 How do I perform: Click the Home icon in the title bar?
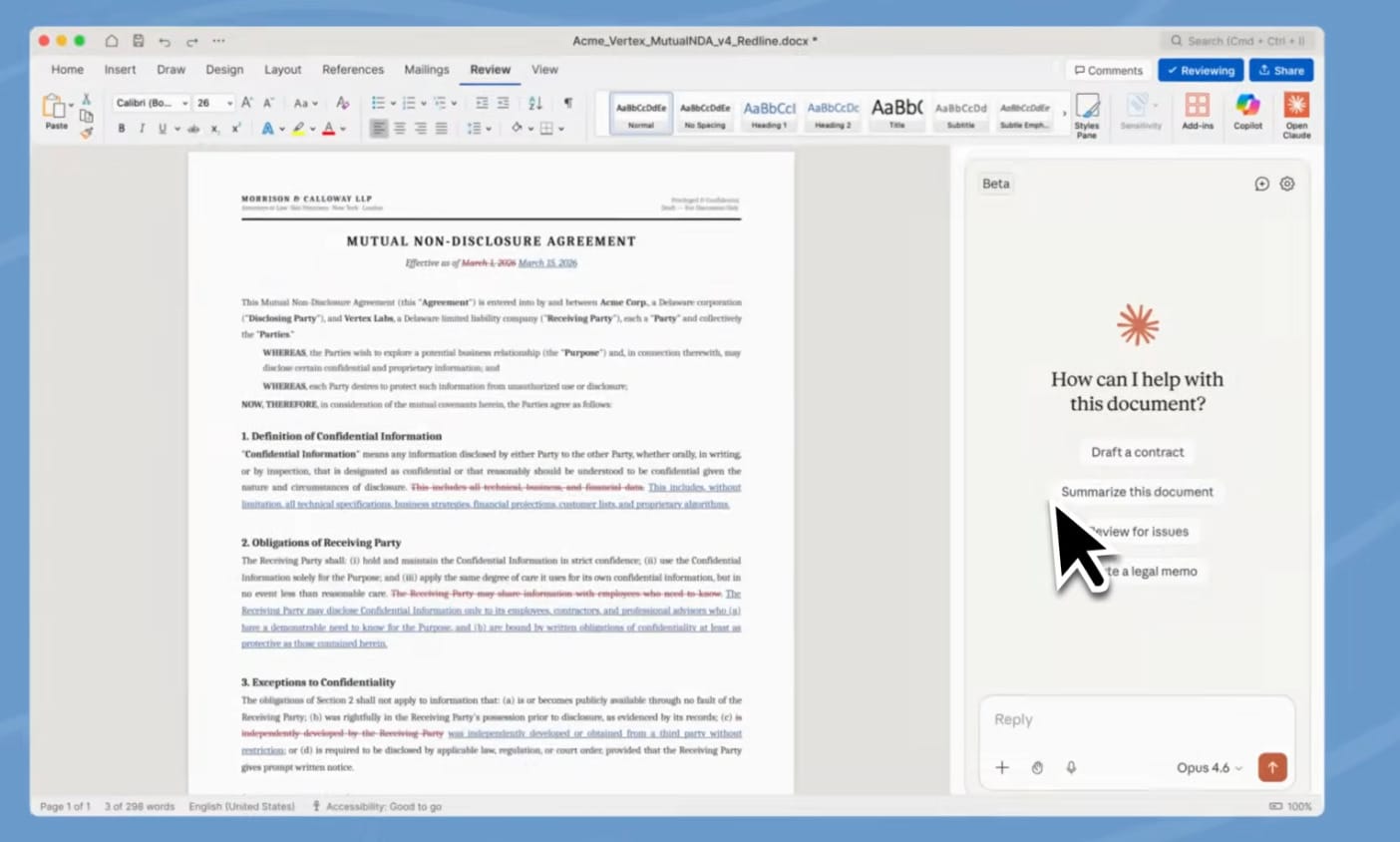tap(112, 41)
